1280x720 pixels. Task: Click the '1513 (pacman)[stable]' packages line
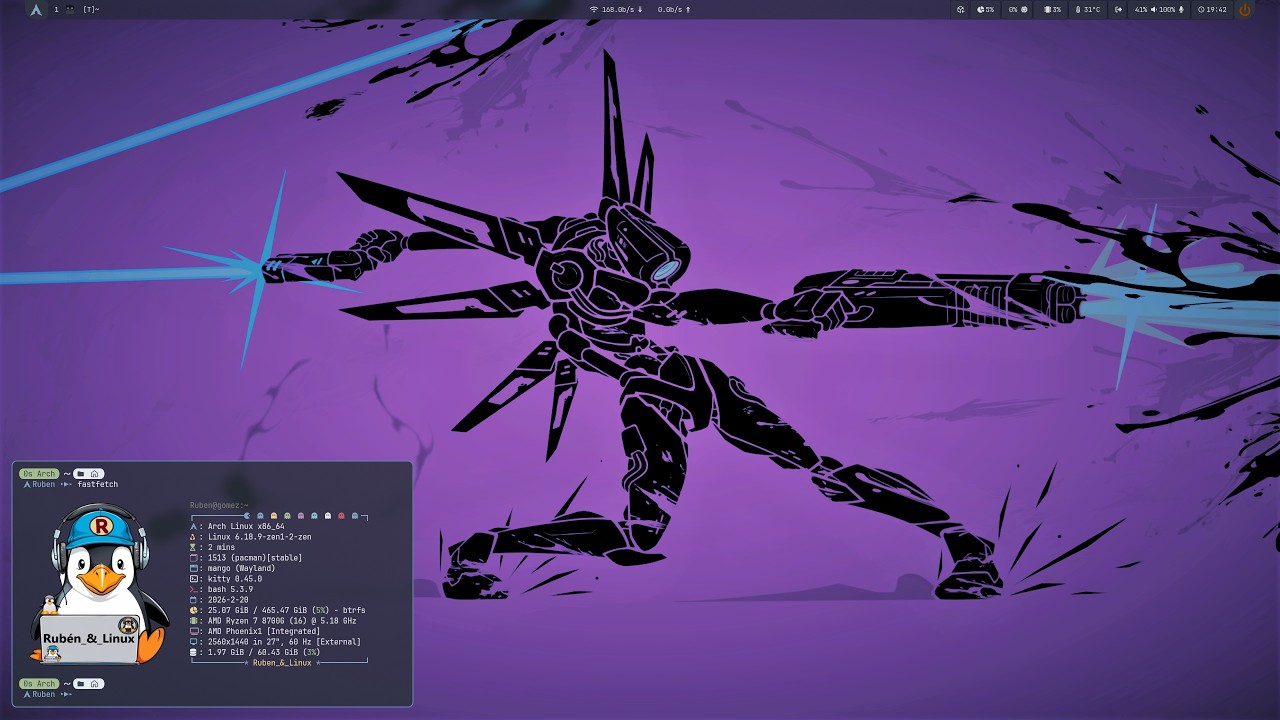255,558
